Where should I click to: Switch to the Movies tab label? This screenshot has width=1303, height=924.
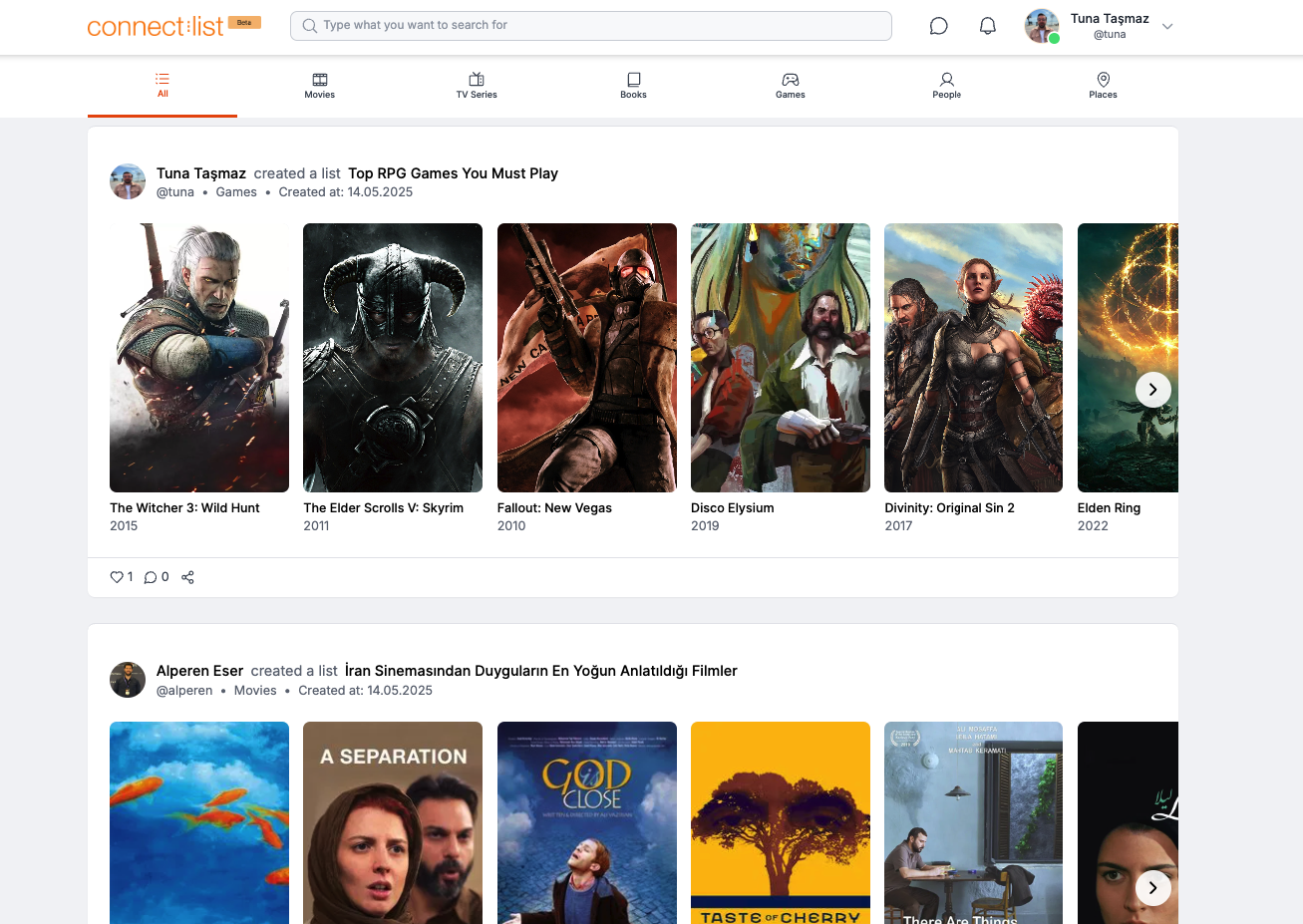320,95
